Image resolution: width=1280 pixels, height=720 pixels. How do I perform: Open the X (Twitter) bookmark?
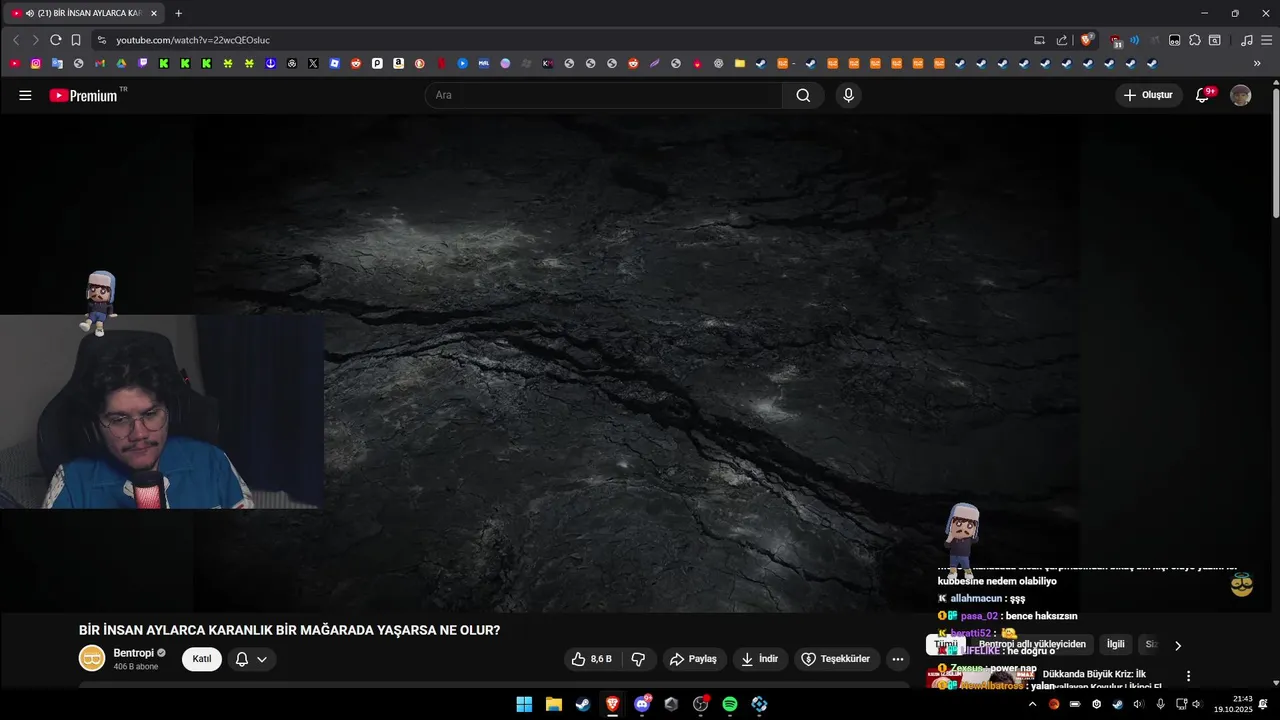tap(313, 63)
